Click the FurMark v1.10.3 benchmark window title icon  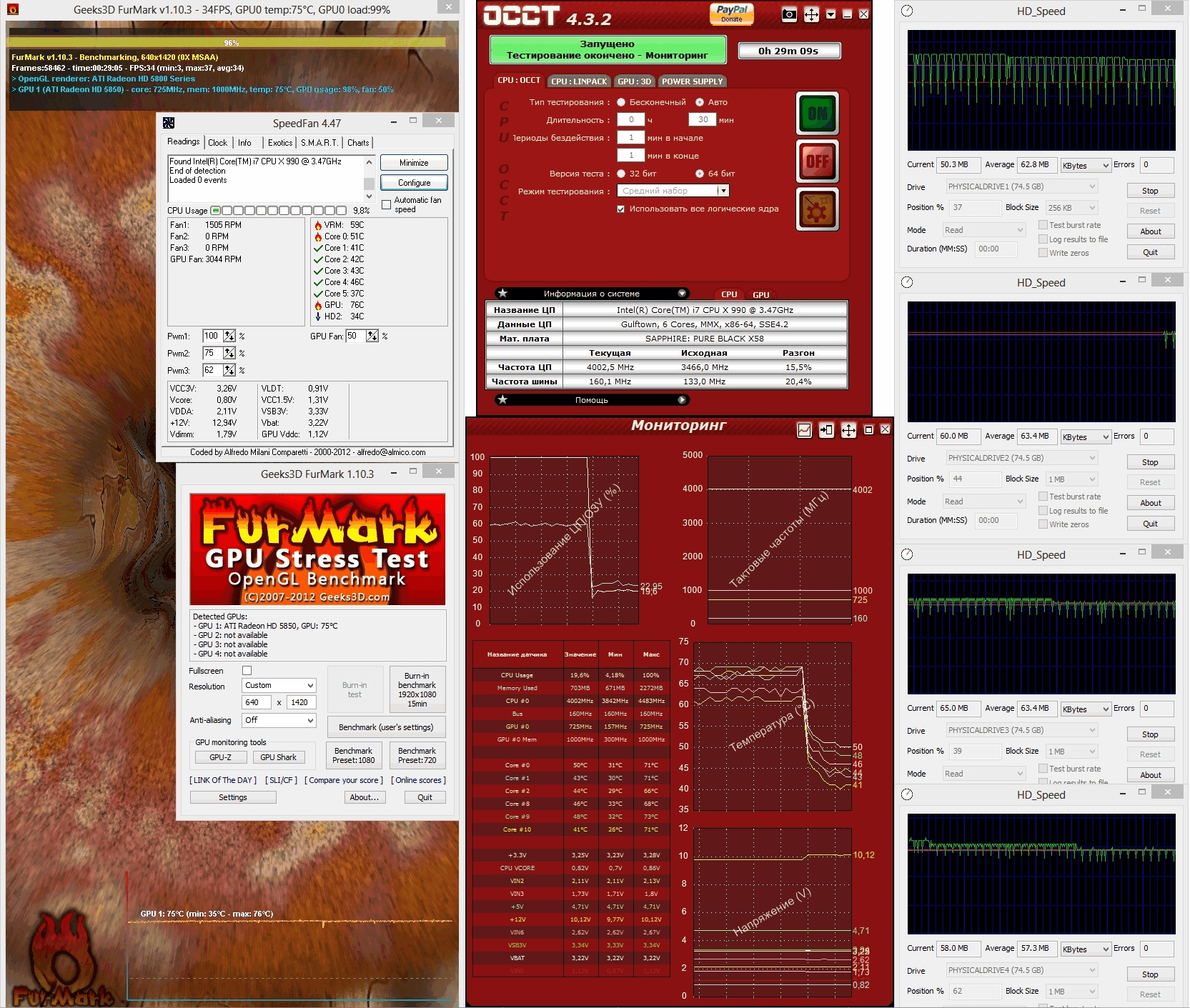click(13, 9)
